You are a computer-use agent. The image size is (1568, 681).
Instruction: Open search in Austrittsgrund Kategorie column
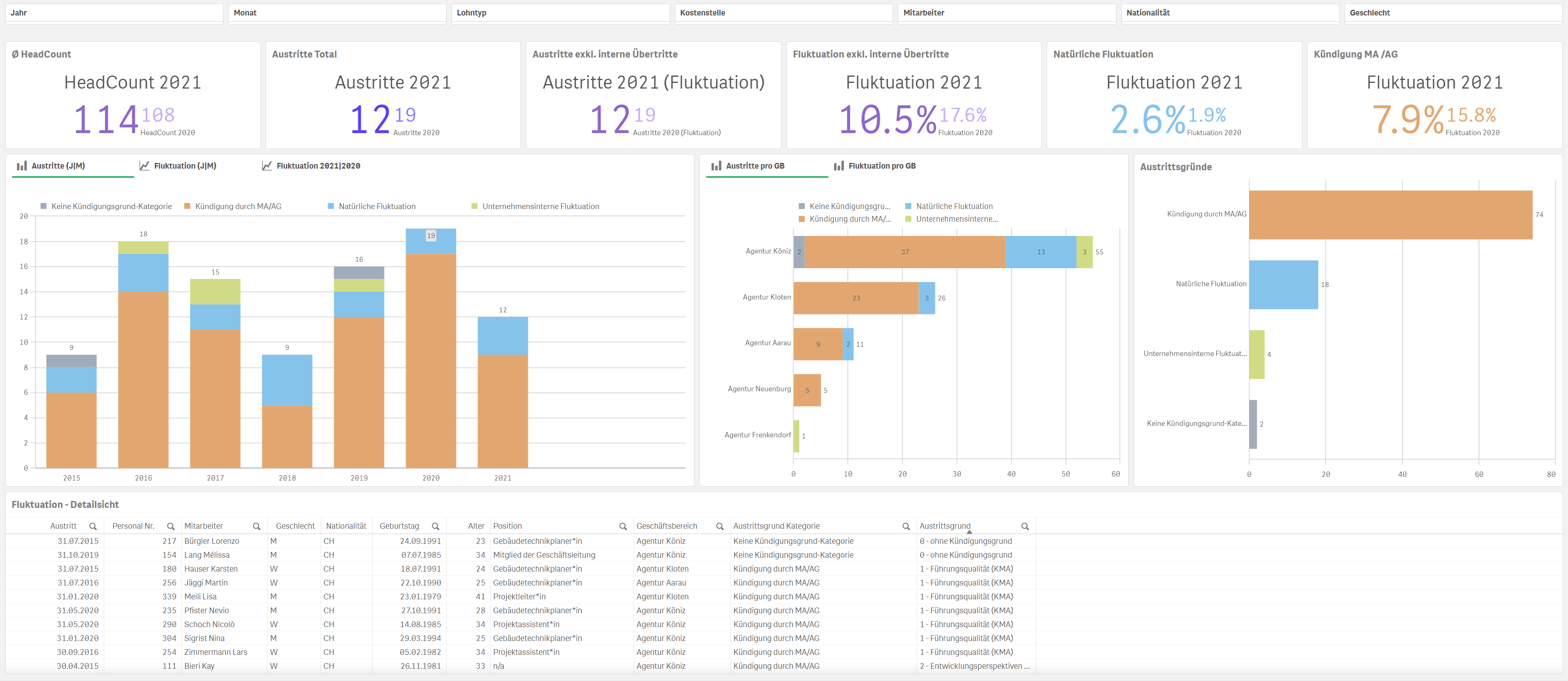(x=906, y=527)
